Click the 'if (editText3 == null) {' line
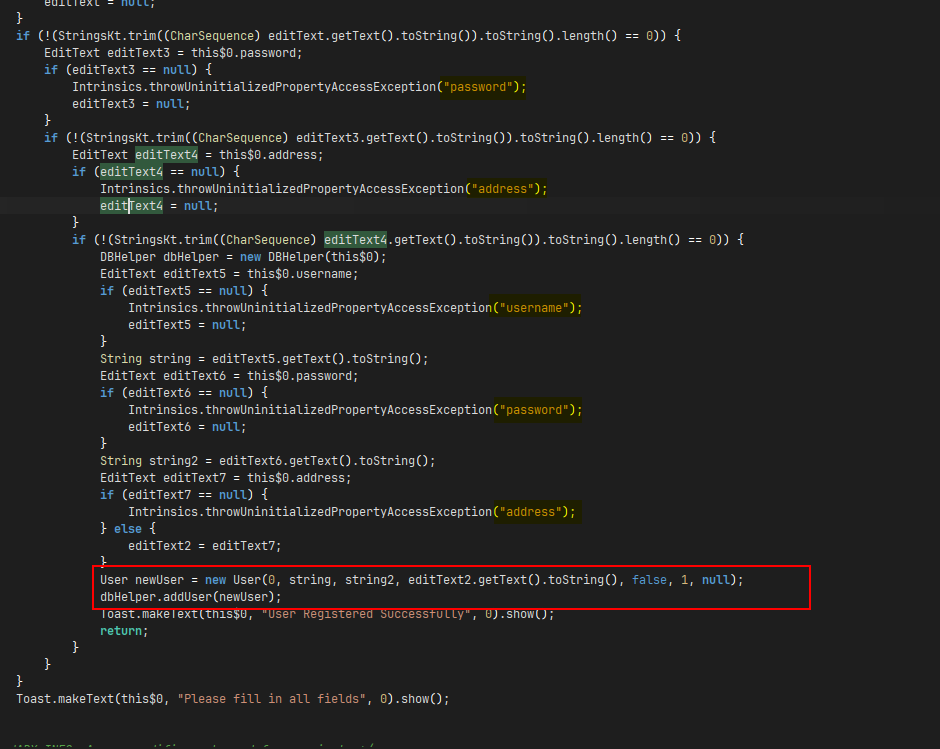Viewport: 940px width, 749px height. click(x=128, y=70)
